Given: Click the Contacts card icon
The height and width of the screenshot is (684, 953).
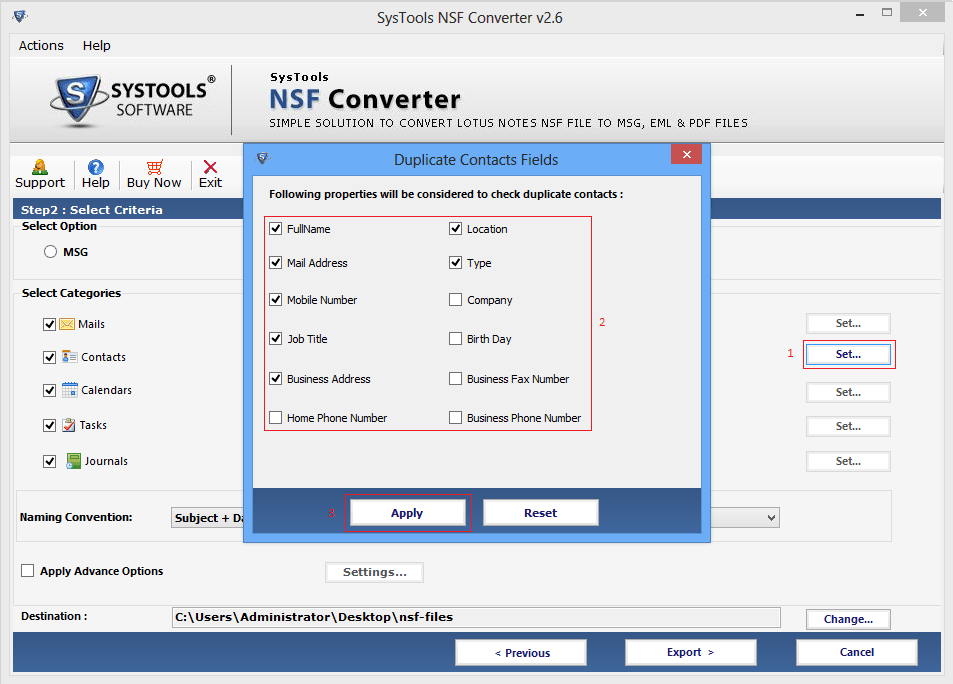Looking at the screenshot, I should [x=69, y=357].
